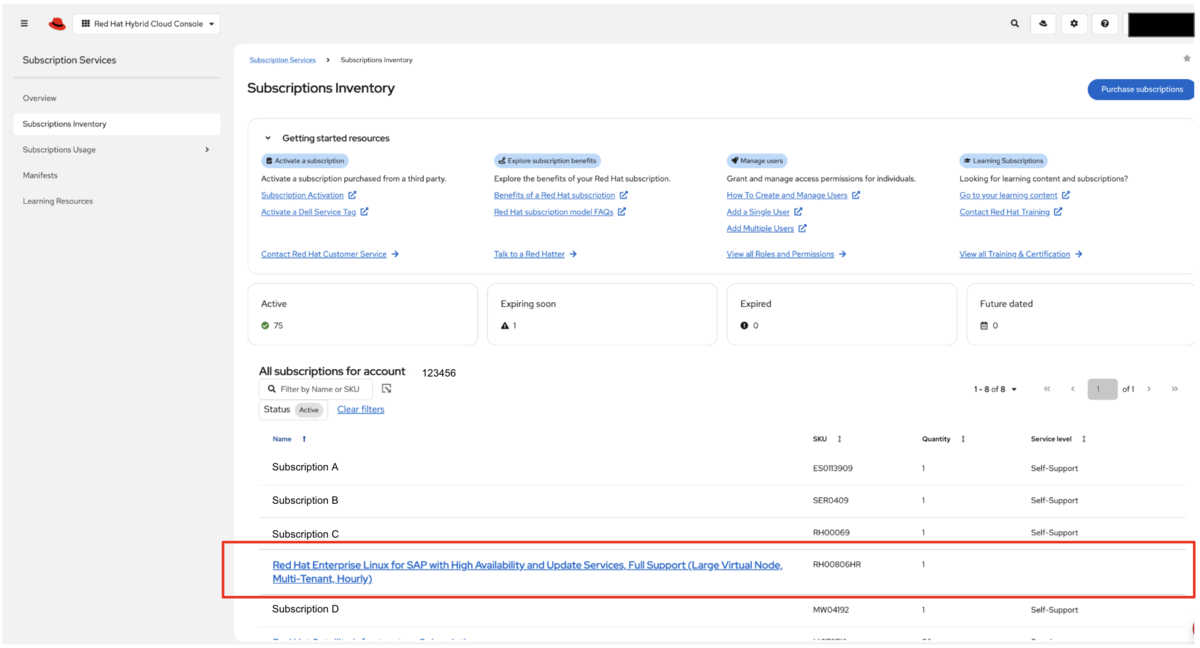Image resolution: width=1200 pixels, height=648 pixels.
Task: Open the help question mark icon
Action: point(1104,23)
